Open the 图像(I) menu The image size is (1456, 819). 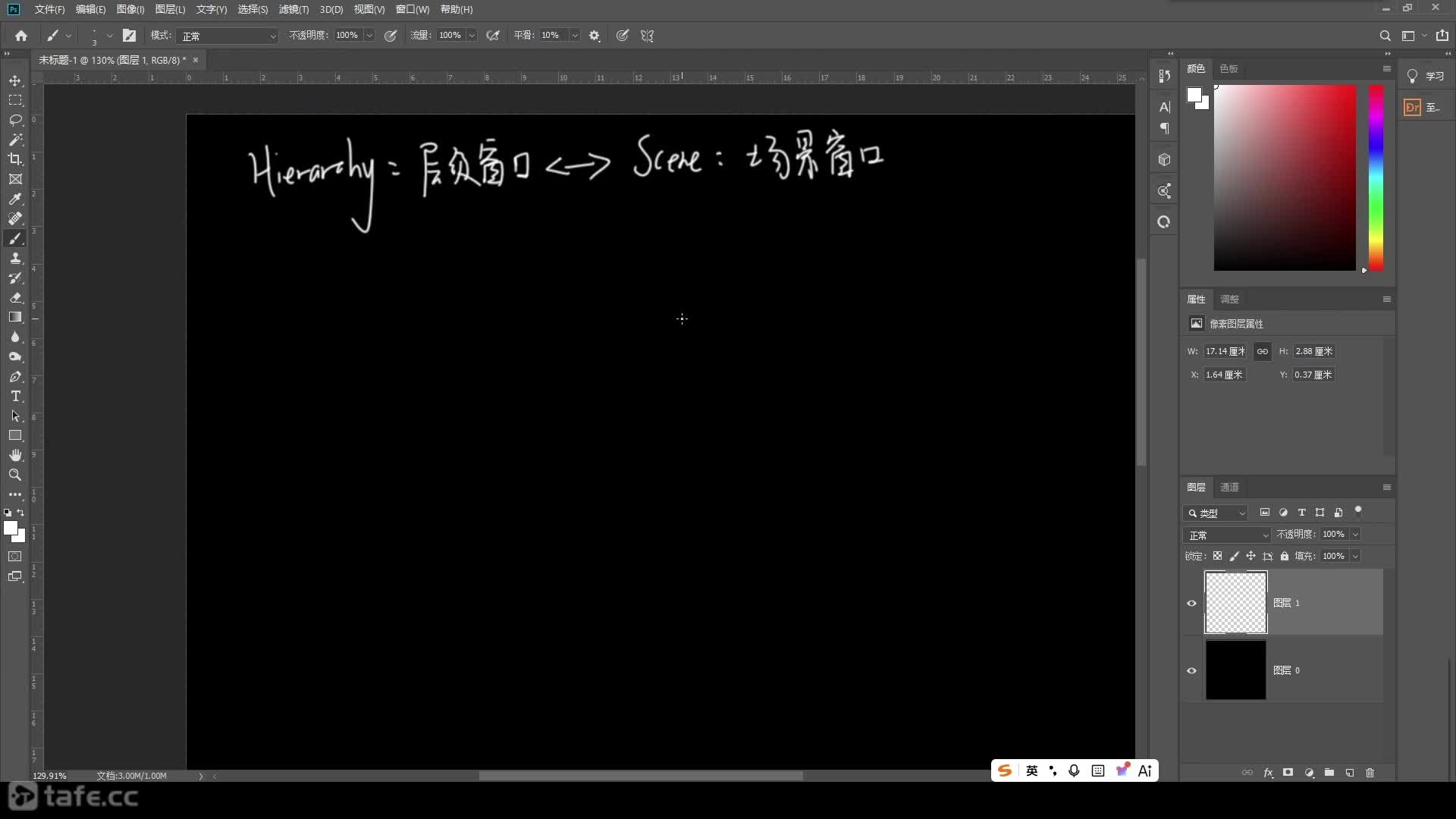click(x=130, y=9)
